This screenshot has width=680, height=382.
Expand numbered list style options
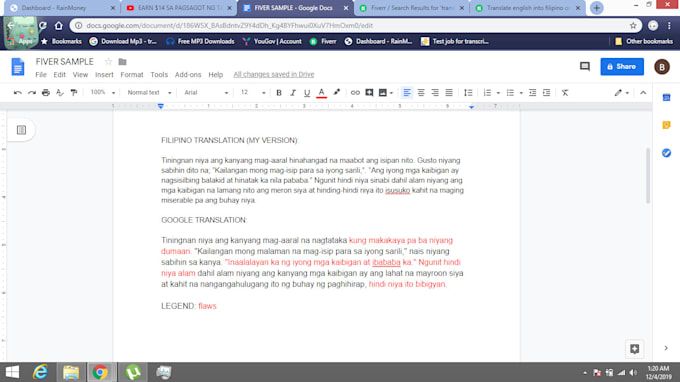click(498, 93)
